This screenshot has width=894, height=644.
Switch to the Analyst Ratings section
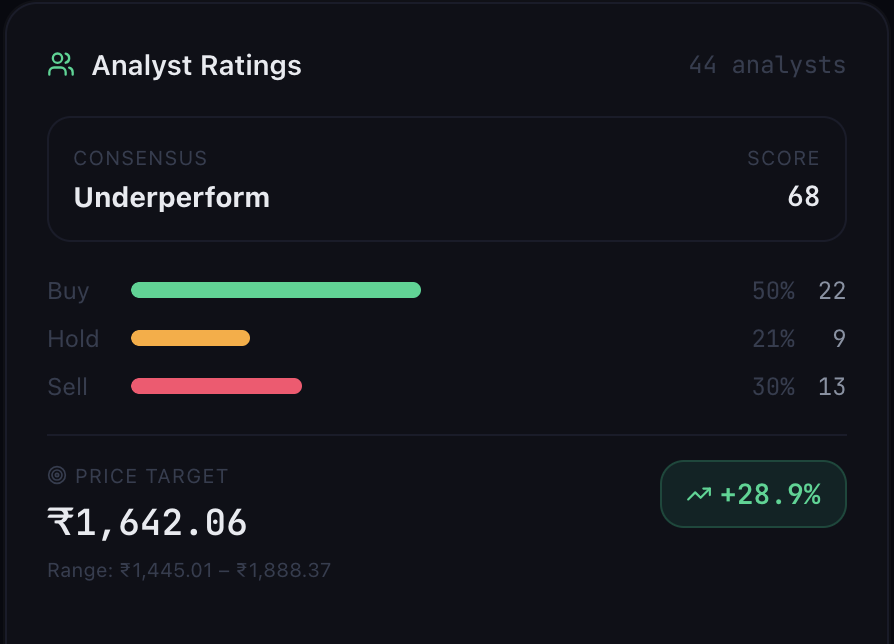[196, 65]
